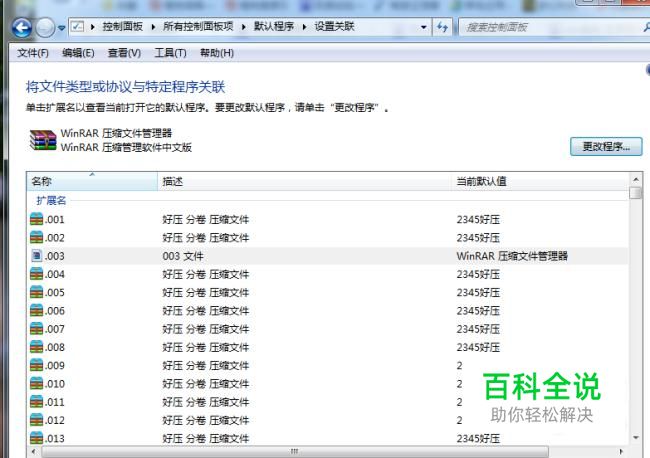Click the list scroll up arrow
This screenshot has width=650, height=458.
[x=636, y=179]
